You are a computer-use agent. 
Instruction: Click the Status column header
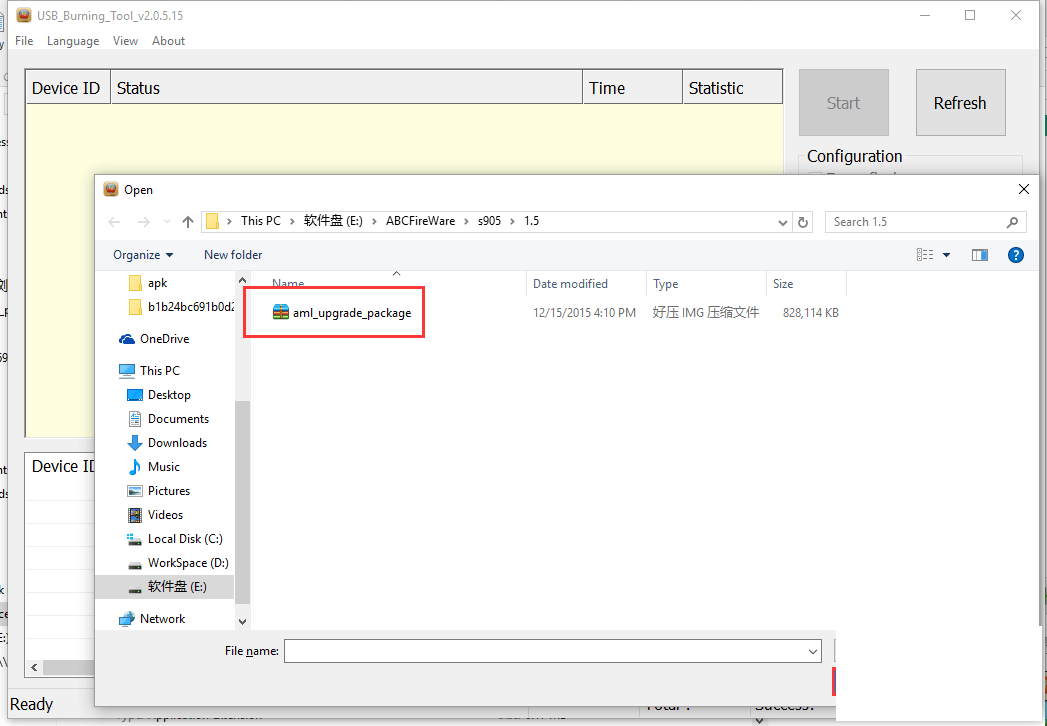point(347,88)
